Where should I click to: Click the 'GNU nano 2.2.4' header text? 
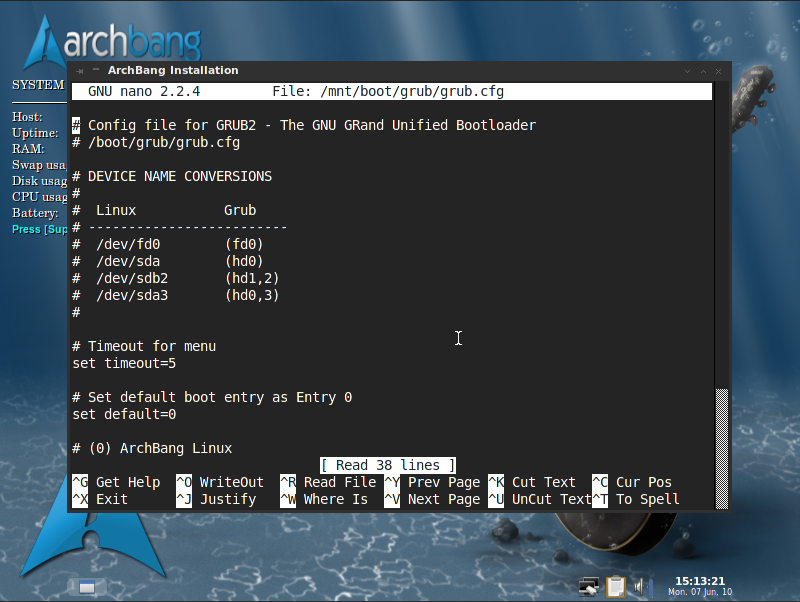(x=144, y=91)
